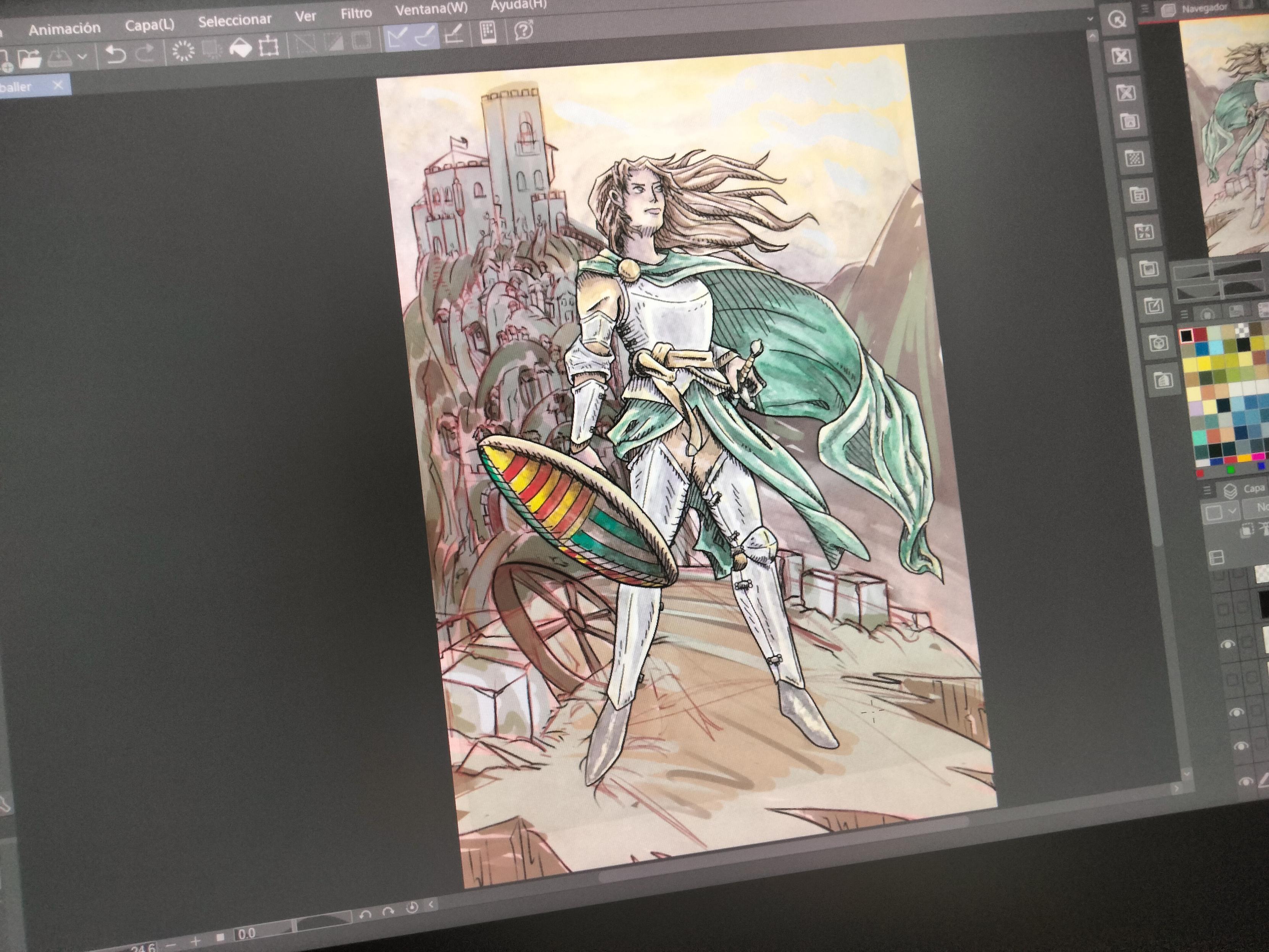This screenshot has width=1269, height=952.
Task: Click the Redo arrow icon
Action: coord(145,53)
